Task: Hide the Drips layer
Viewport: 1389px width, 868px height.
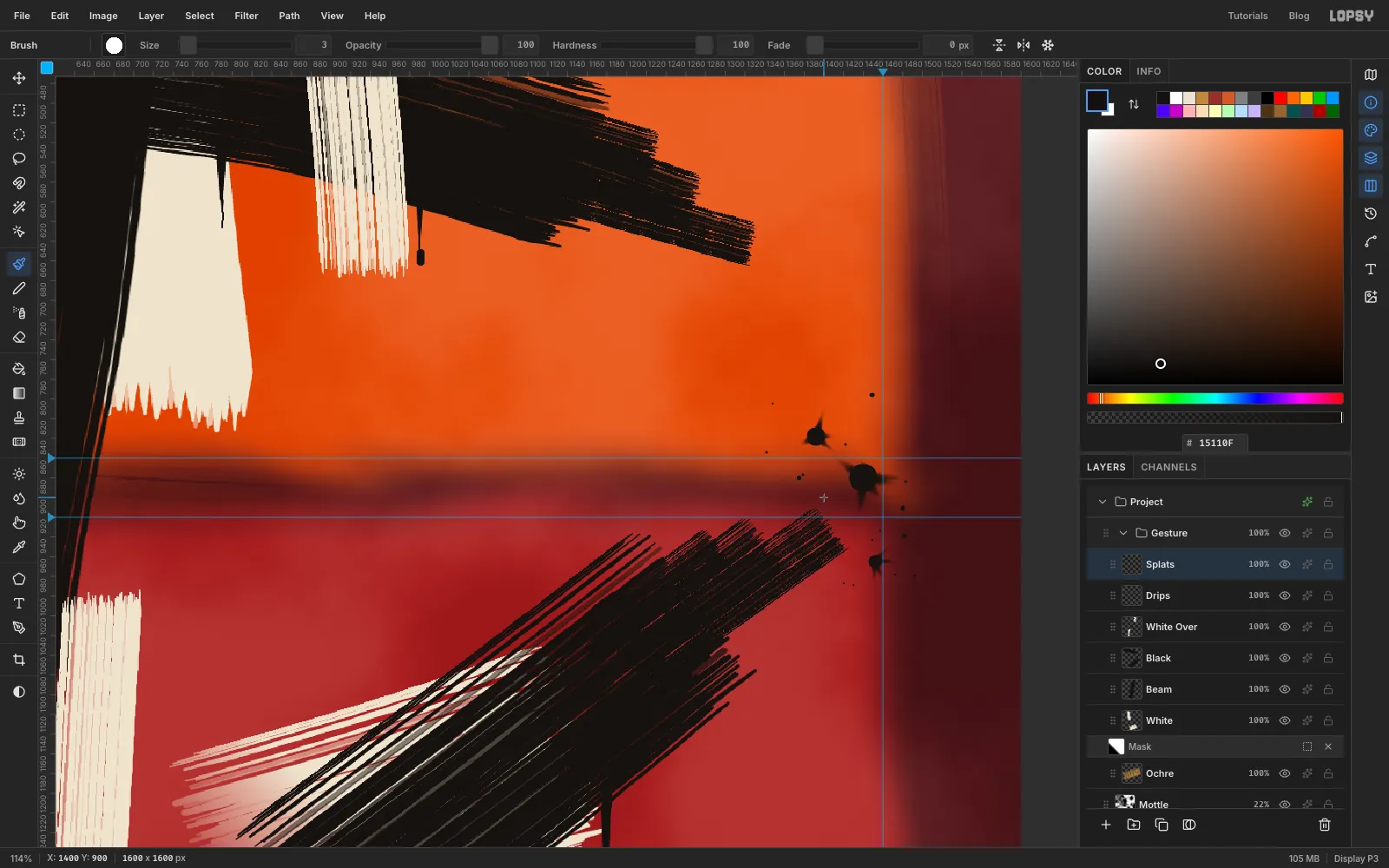Action: point(1285,595)
